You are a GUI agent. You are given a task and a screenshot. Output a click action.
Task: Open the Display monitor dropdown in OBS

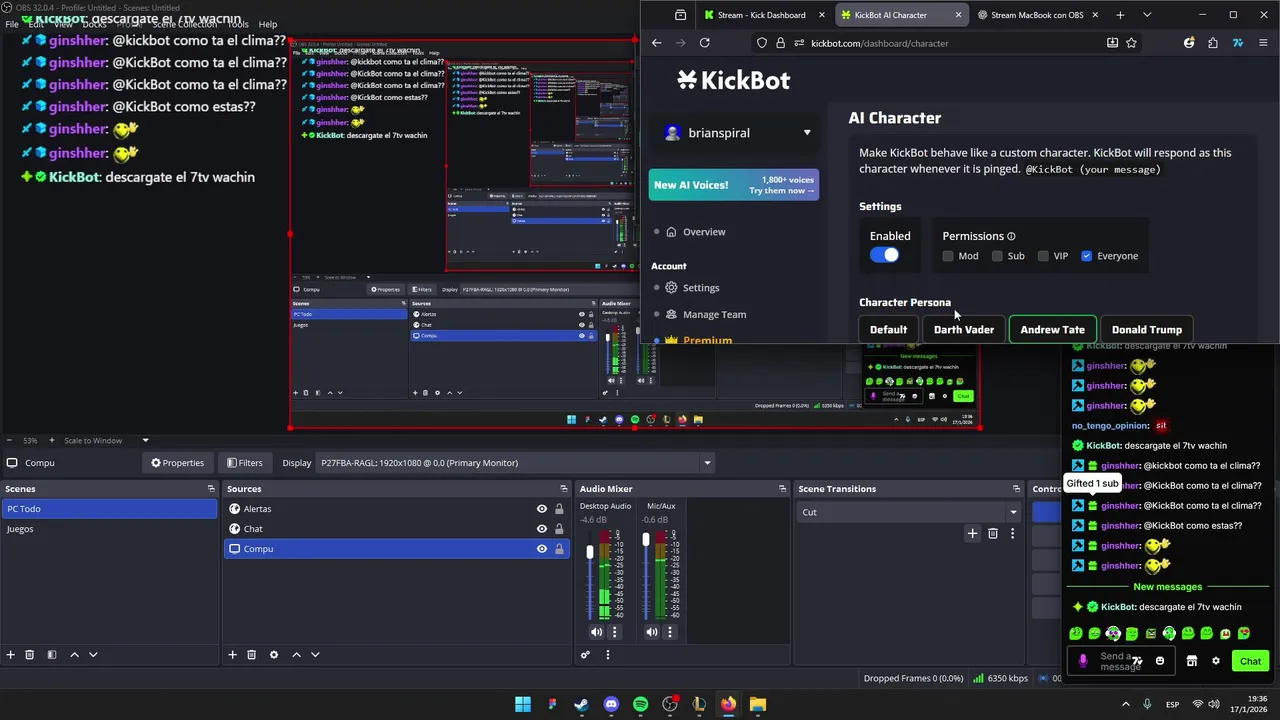pyautogui.click(x=515, y=463)
